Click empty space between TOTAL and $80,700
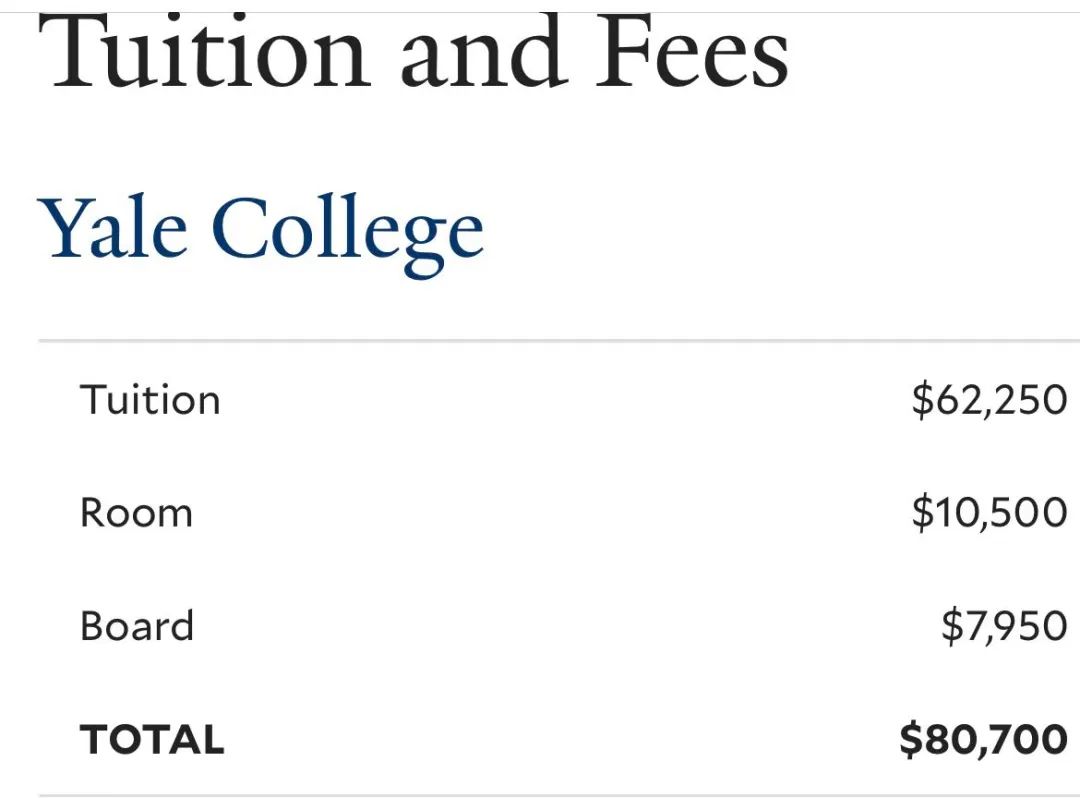Image resolution: width=1080 pixels, height=798 pixels. point(562,739)
